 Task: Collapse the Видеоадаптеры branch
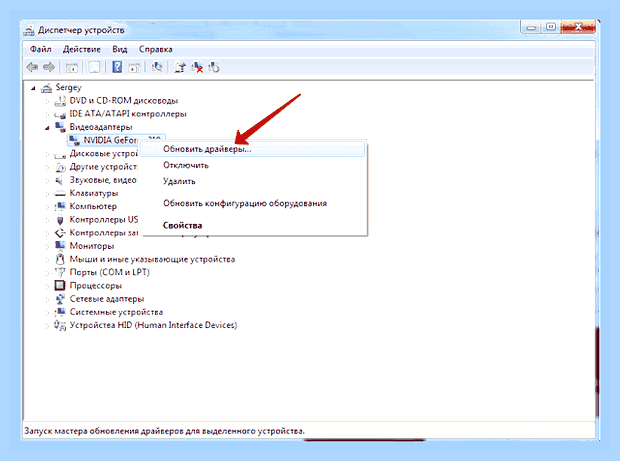click(47, 127)
